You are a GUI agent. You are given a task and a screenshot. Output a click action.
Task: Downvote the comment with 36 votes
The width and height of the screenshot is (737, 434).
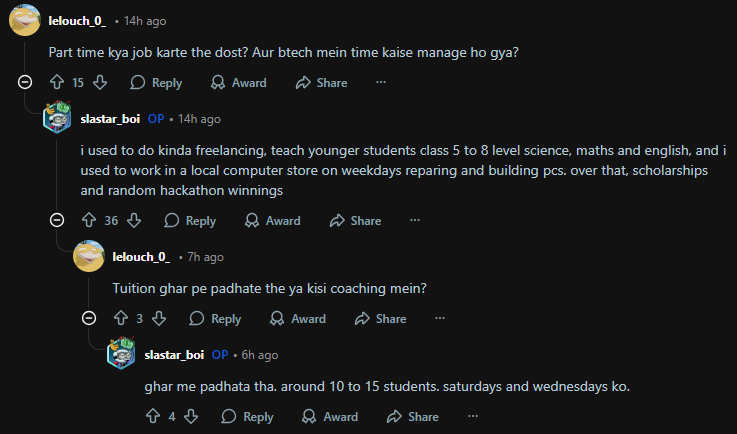point(134,220)
